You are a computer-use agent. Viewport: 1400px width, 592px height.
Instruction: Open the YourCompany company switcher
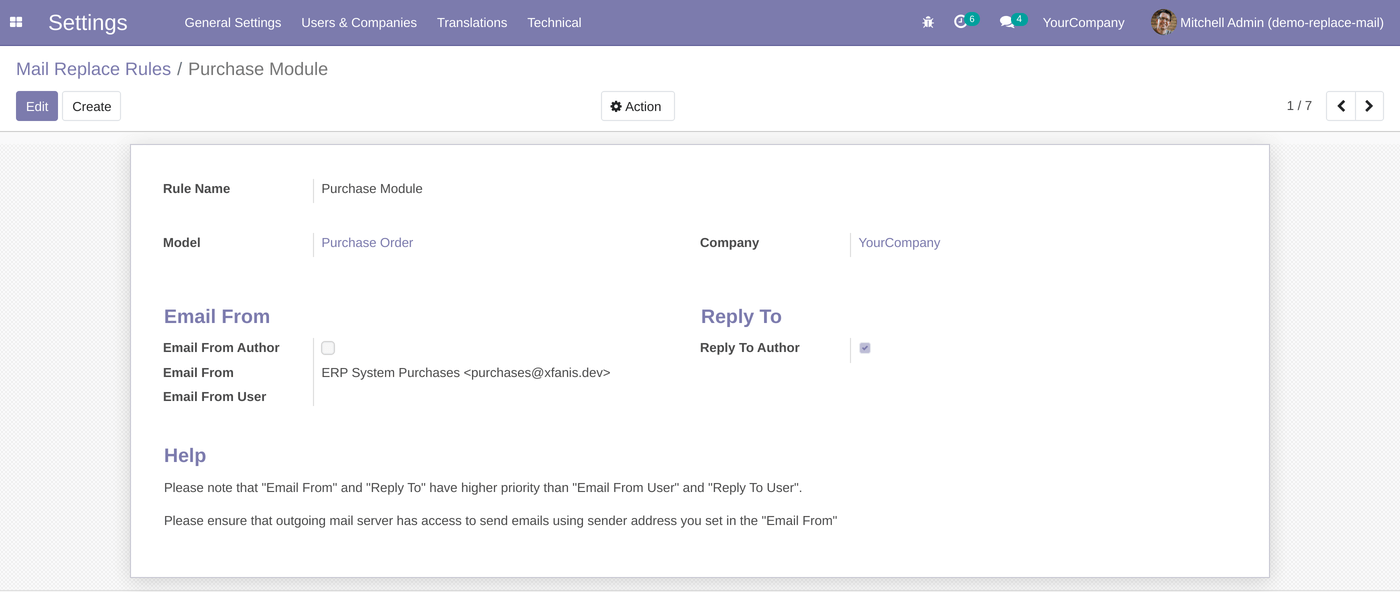(x=1083, y=22)
